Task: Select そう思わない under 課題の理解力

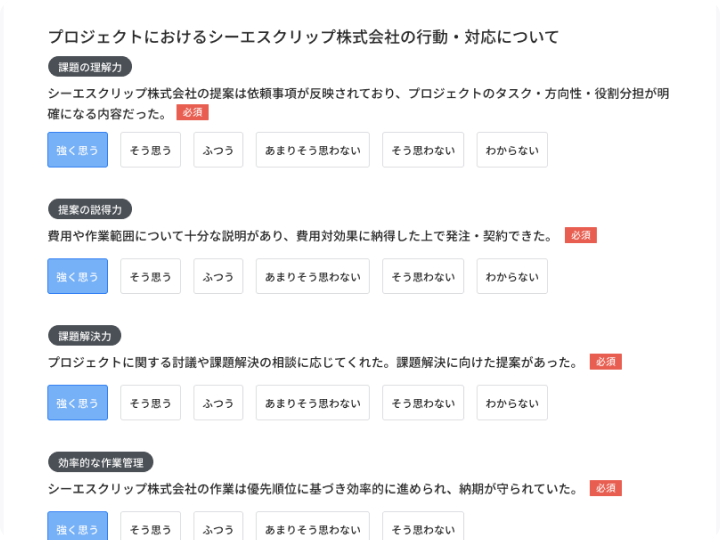Action: [x=423, y=150]
